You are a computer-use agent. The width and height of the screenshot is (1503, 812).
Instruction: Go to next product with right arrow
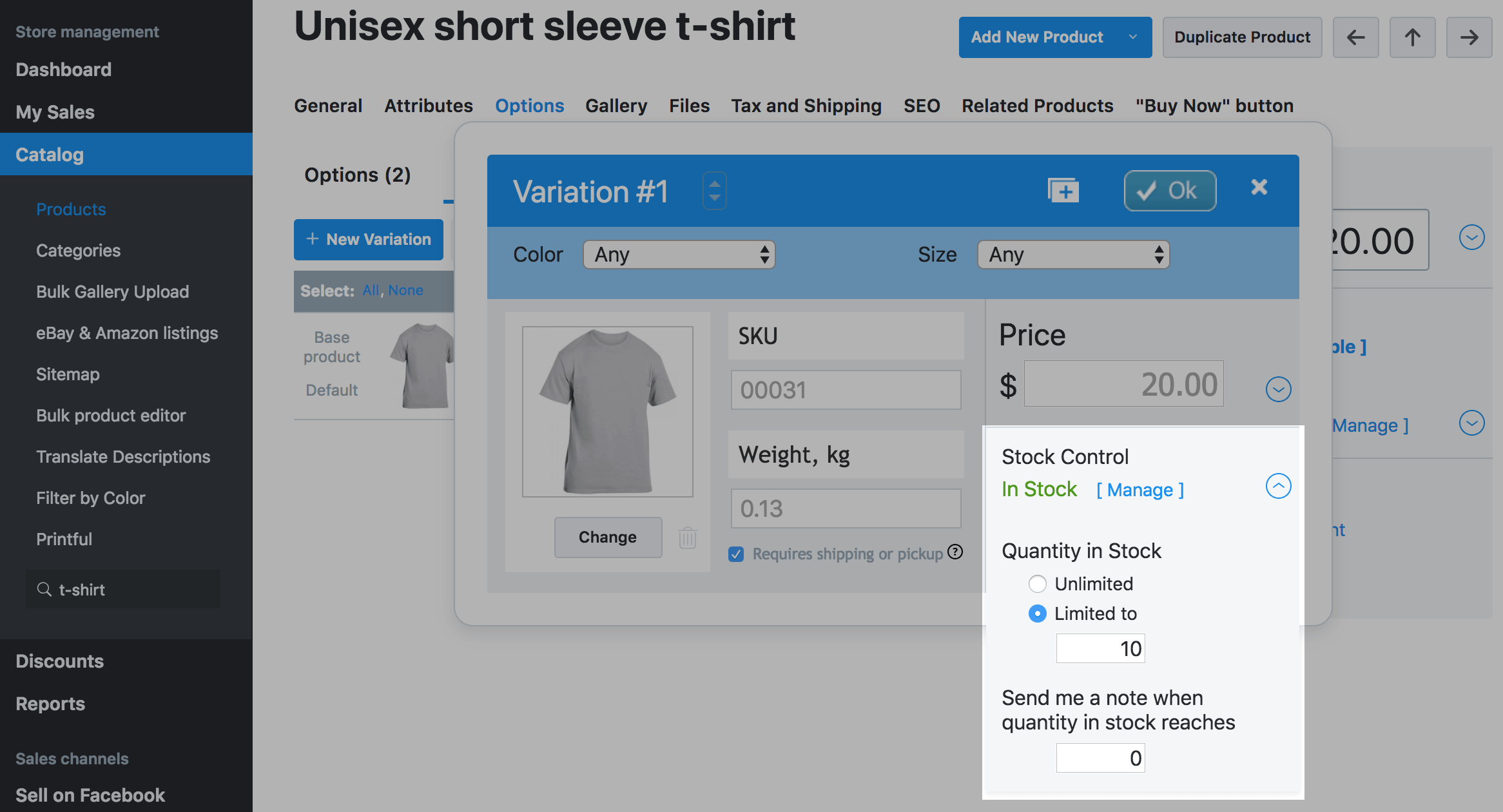click(1469, 37)
